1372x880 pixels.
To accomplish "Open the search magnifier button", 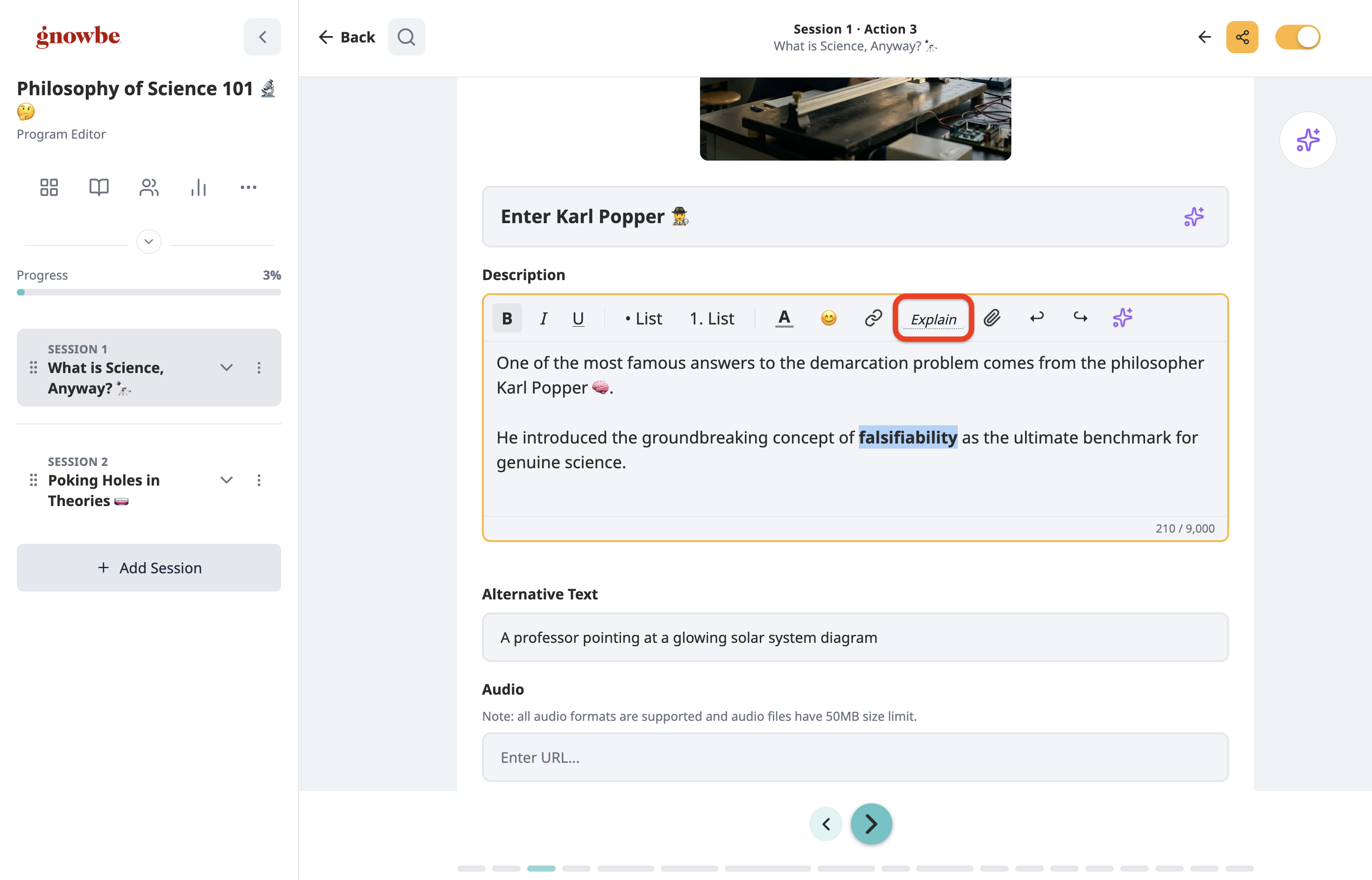I will coord(406,37).
